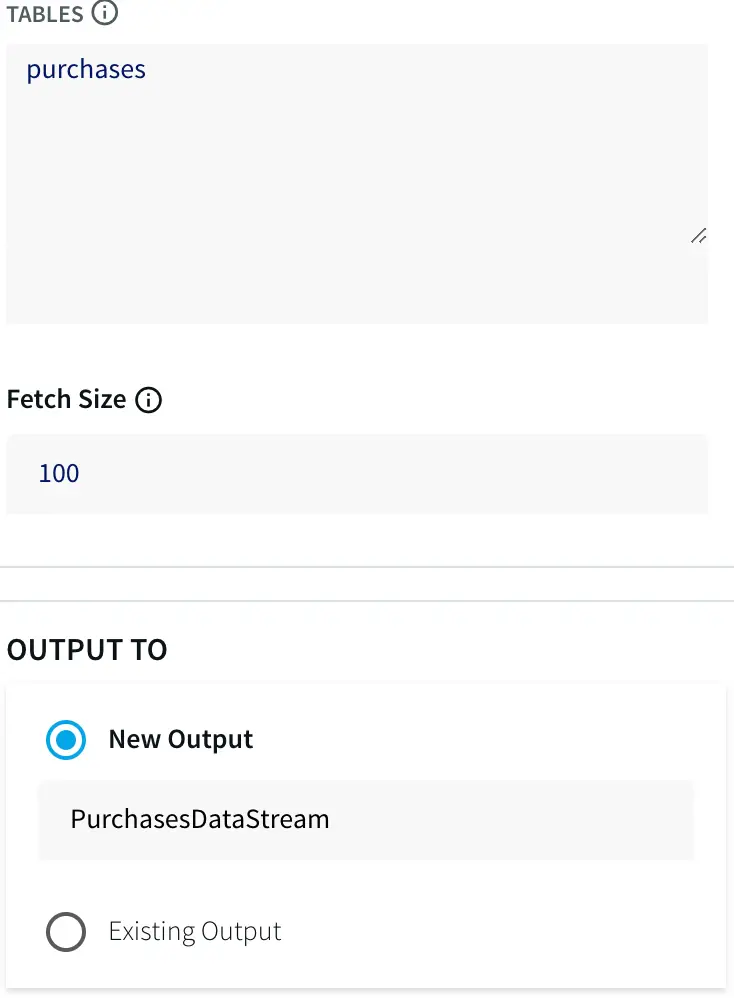Grab the resize handle of the tables box
The image size is (734, 998).
coord(698,236)
